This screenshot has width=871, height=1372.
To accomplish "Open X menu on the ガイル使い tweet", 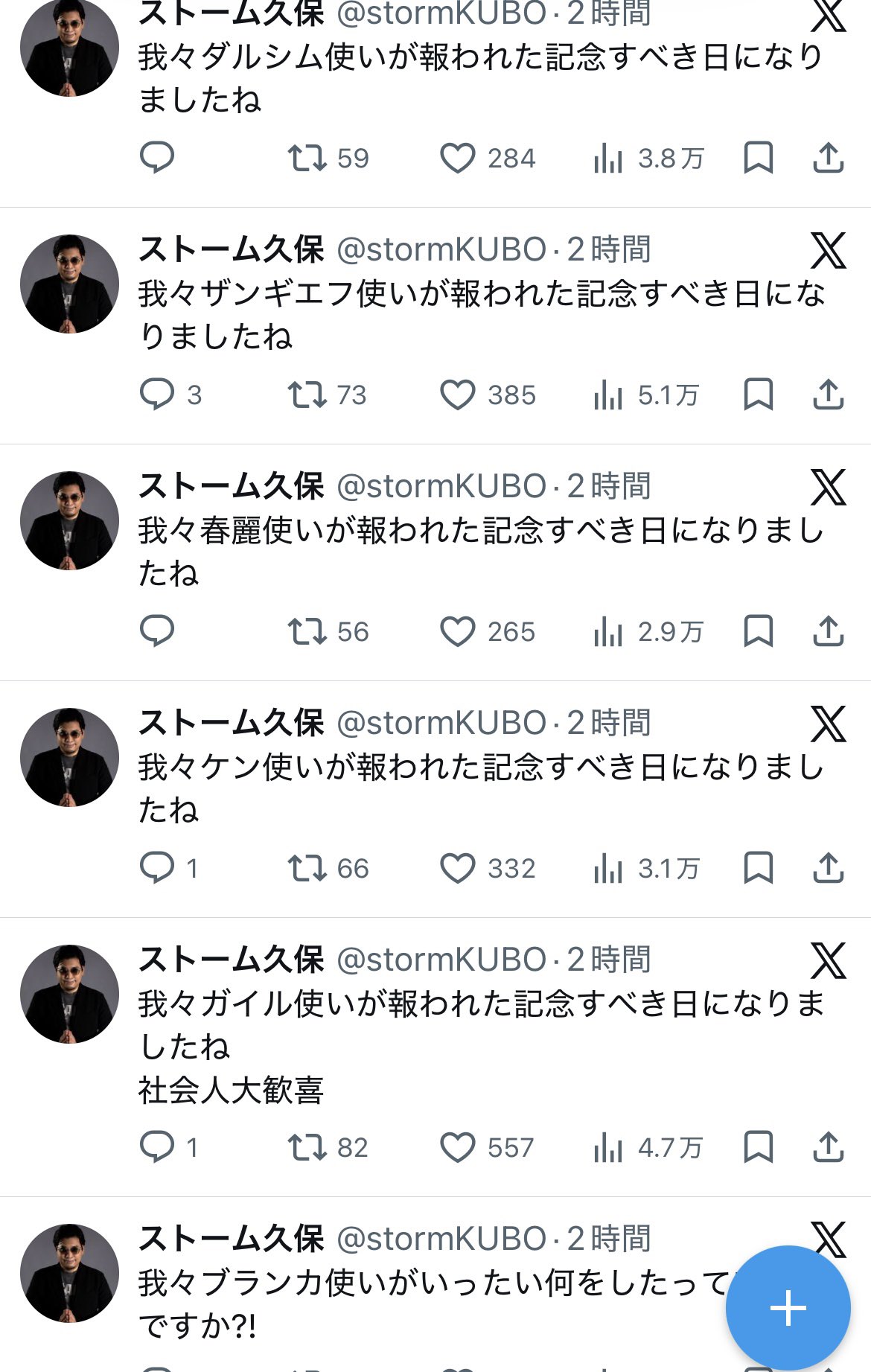I will point(828,960).
